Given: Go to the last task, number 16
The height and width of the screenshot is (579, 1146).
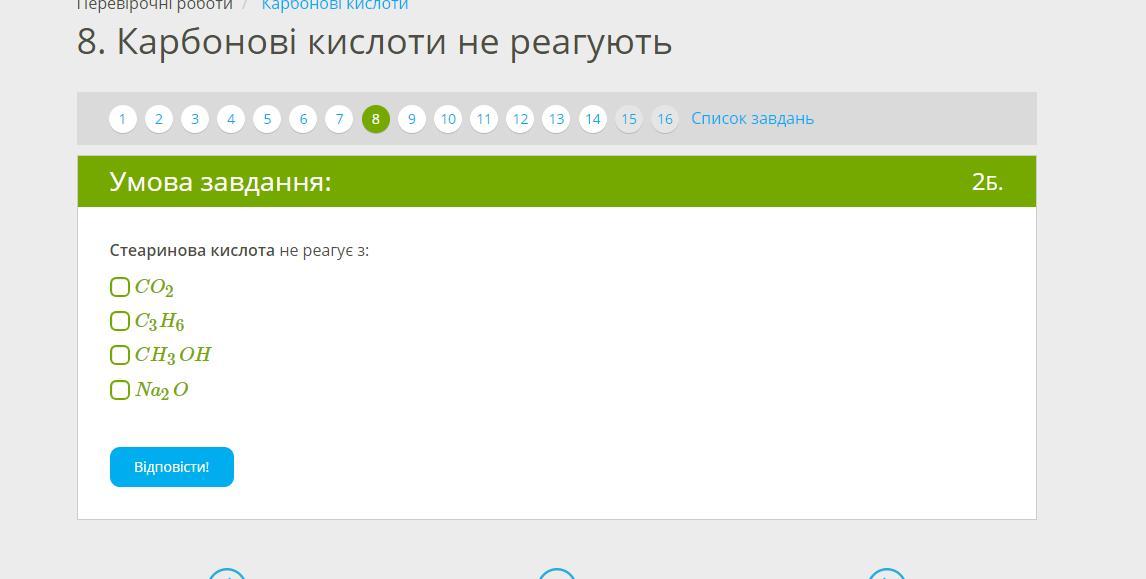Looking at the screenshot, I should coord(665,119).
